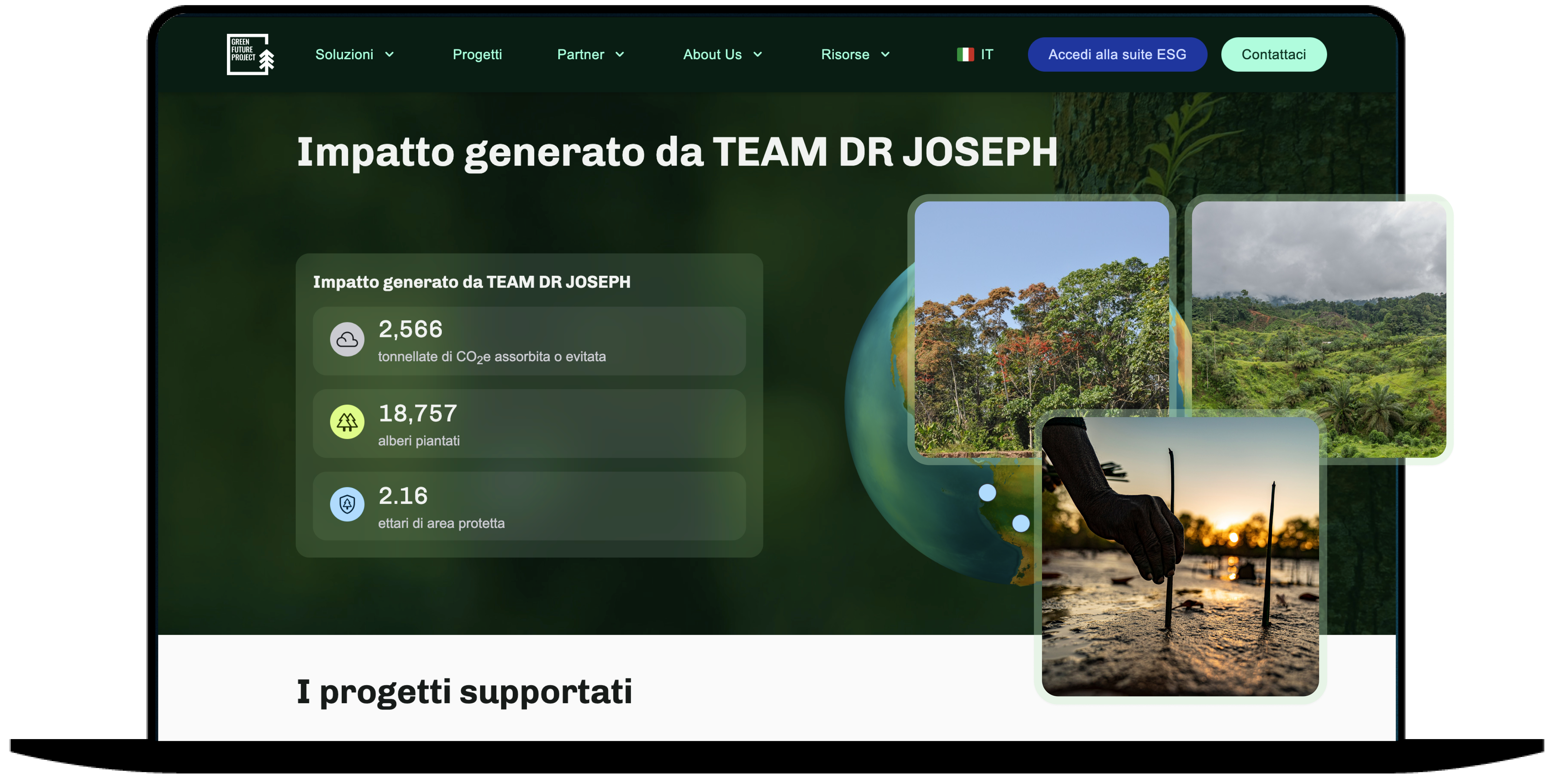
Task: Click the upper blue globe location marker
Action: [987, 492]
